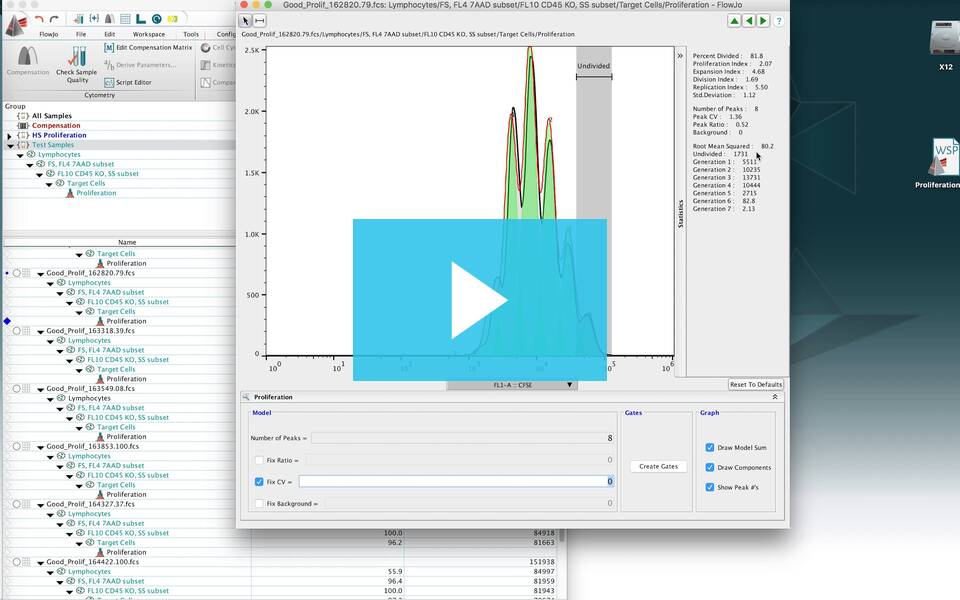The width and height of the screenshot is (960, 600).
Task: Collapse the Test Samples group
Action: tap(10, 146)
